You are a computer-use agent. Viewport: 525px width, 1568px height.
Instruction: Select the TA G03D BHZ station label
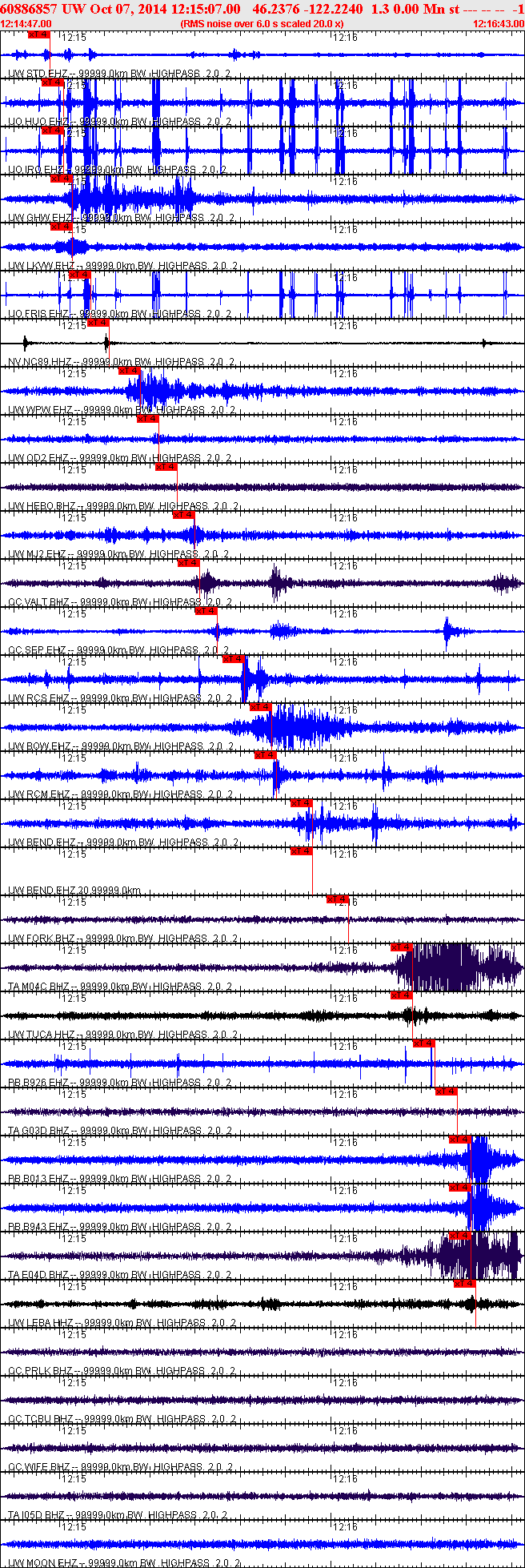coord(121,1131)
